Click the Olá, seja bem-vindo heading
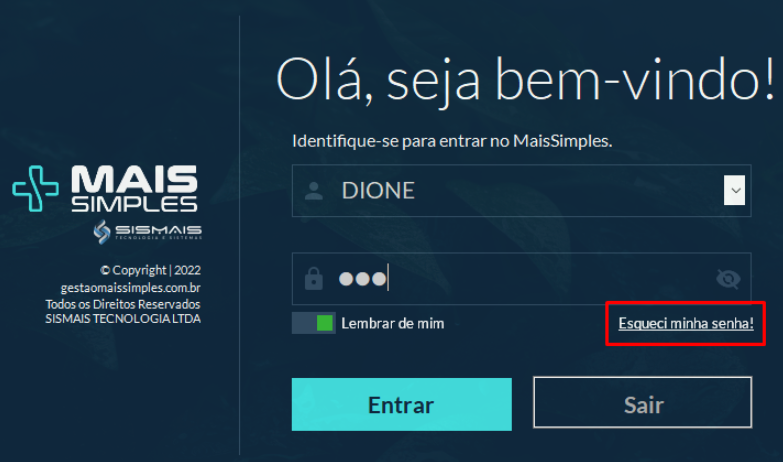 pos(525,80)
